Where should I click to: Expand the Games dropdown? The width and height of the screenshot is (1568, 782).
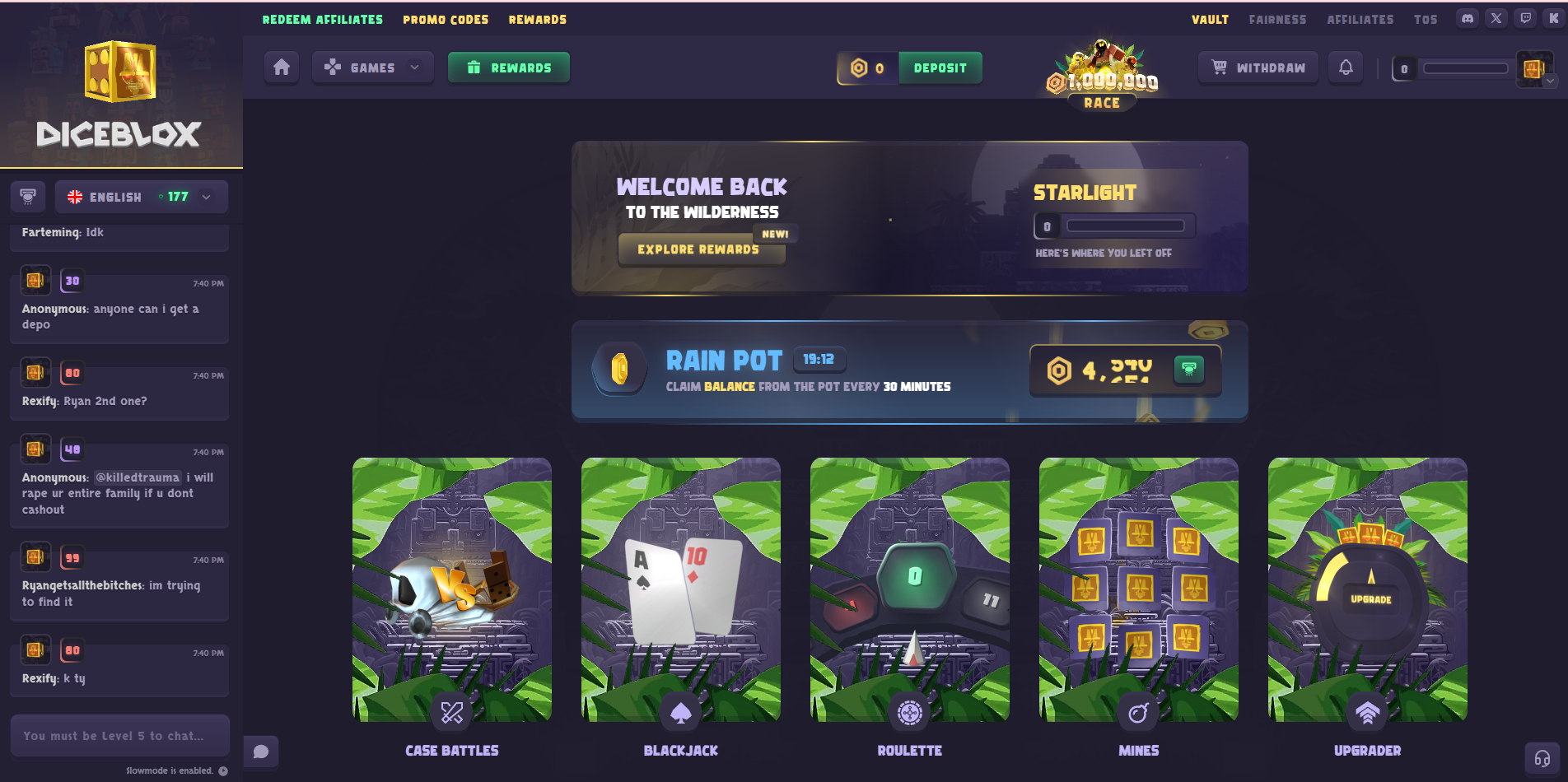coord(373,67)
